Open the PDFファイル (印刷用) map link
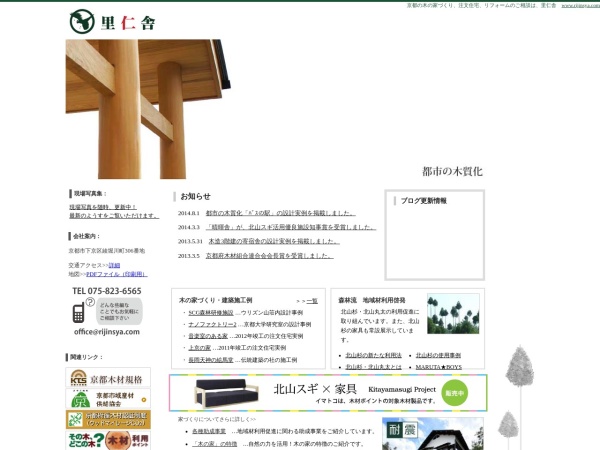600x450 pixels. [116, 274]
